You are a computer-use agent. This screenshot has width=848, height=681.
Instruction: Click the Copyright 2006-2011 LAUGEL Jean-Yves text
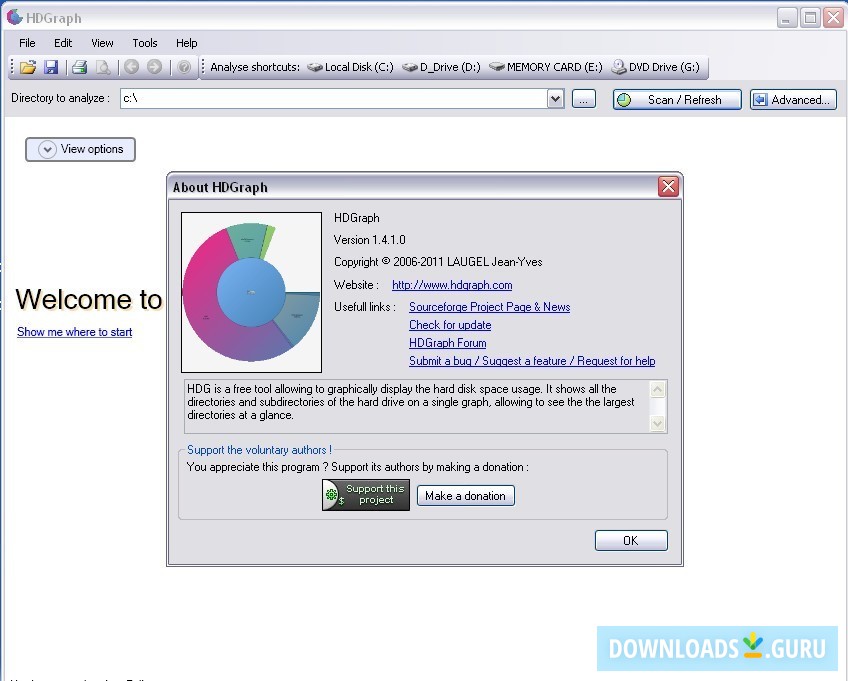[438, 262]
